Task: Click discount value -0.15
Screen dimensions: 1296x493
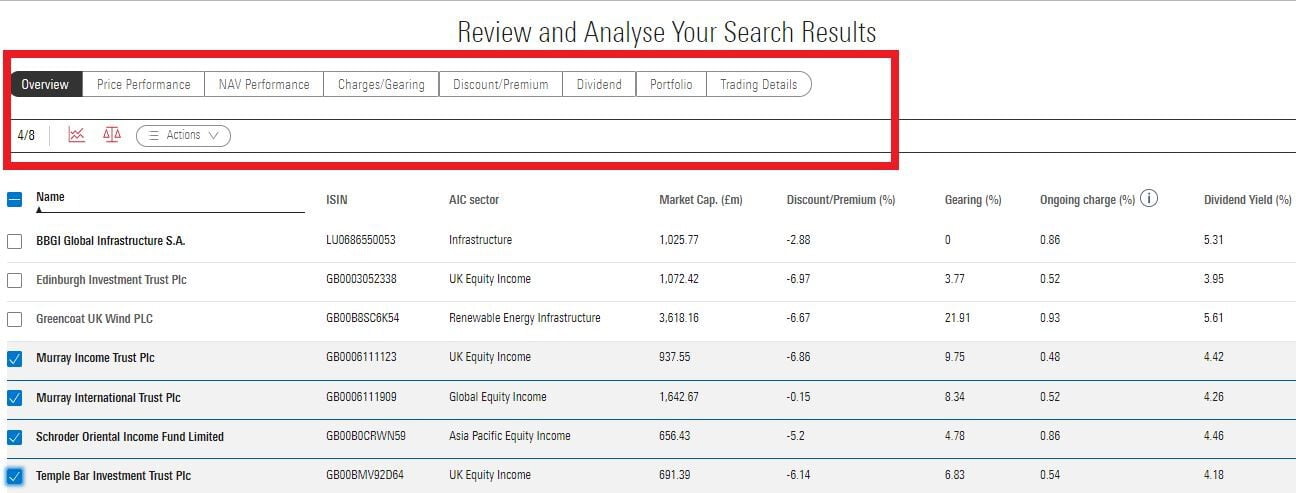Action: pos(798,397)
